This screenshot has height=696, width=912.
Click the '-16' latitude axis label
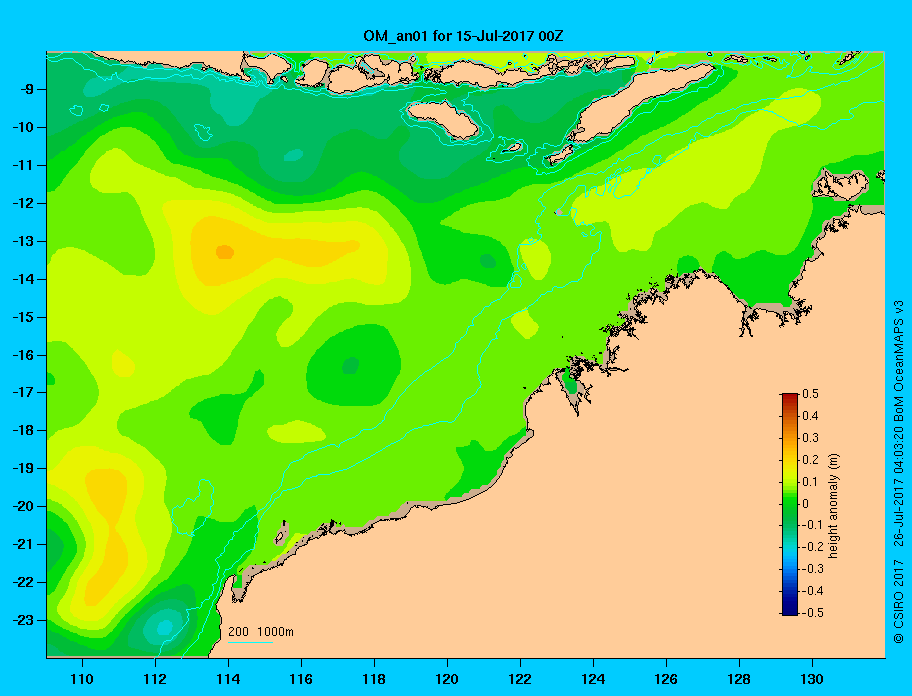pyautogui.click(x=23, y=355)
